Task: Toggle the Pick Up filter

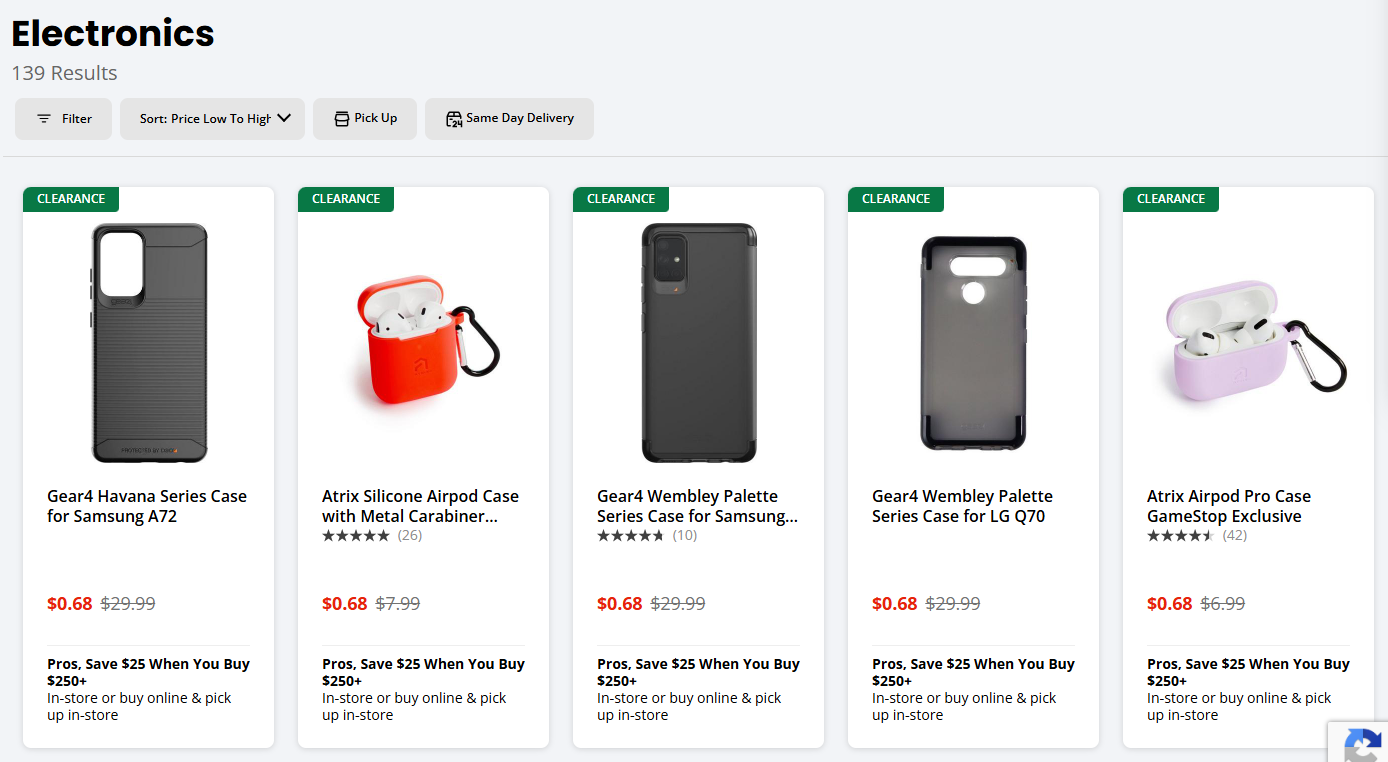Action: point(365,119)
